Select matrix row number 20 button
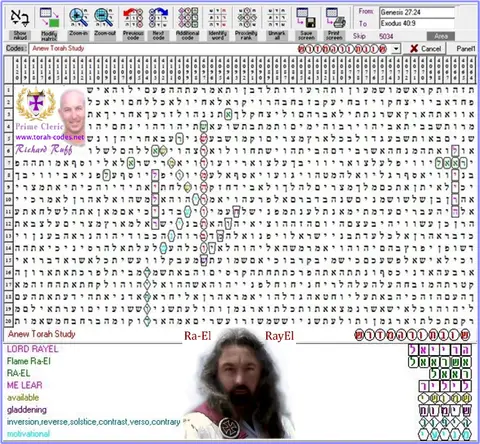This screenshot has width=480, height=444. pos(9,321)
